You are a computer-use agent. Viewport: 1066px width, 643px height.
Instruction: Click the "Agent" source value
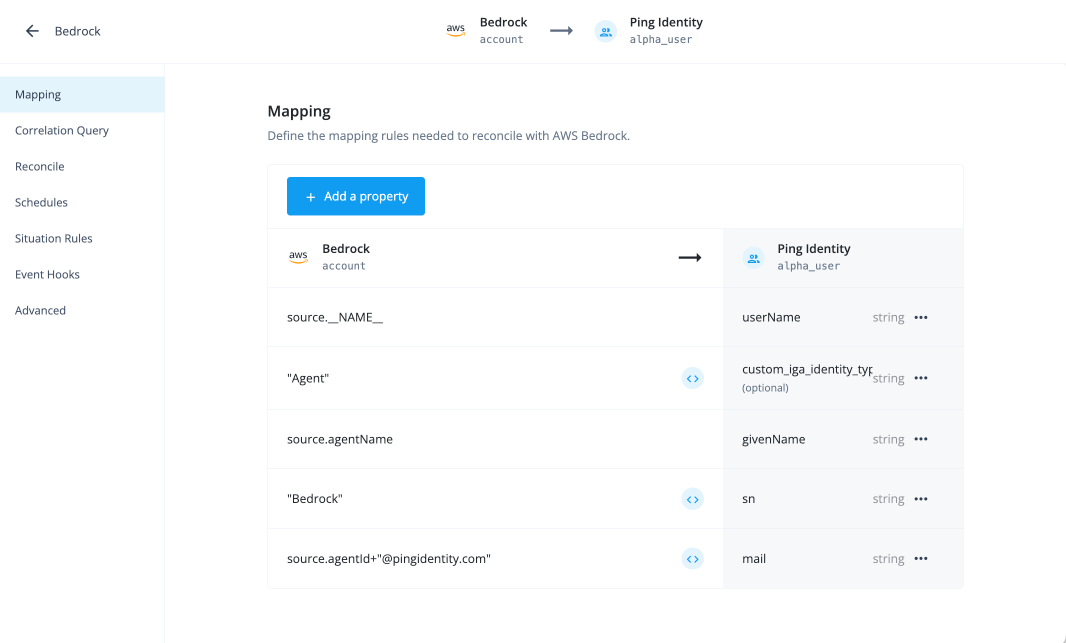click(x=308, y=379)
